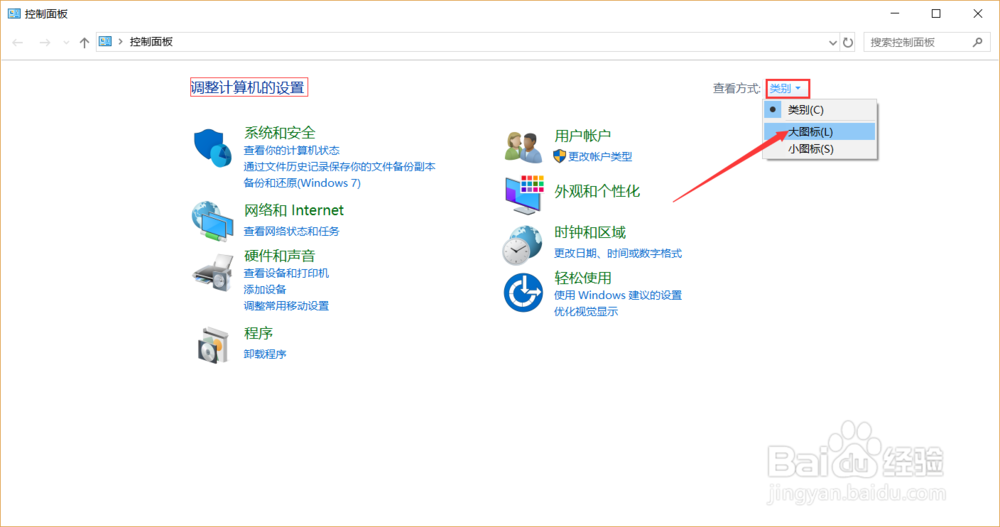Click 通过文件历史记录保存你的文件备份副本 link

click(x=339, y=167)
